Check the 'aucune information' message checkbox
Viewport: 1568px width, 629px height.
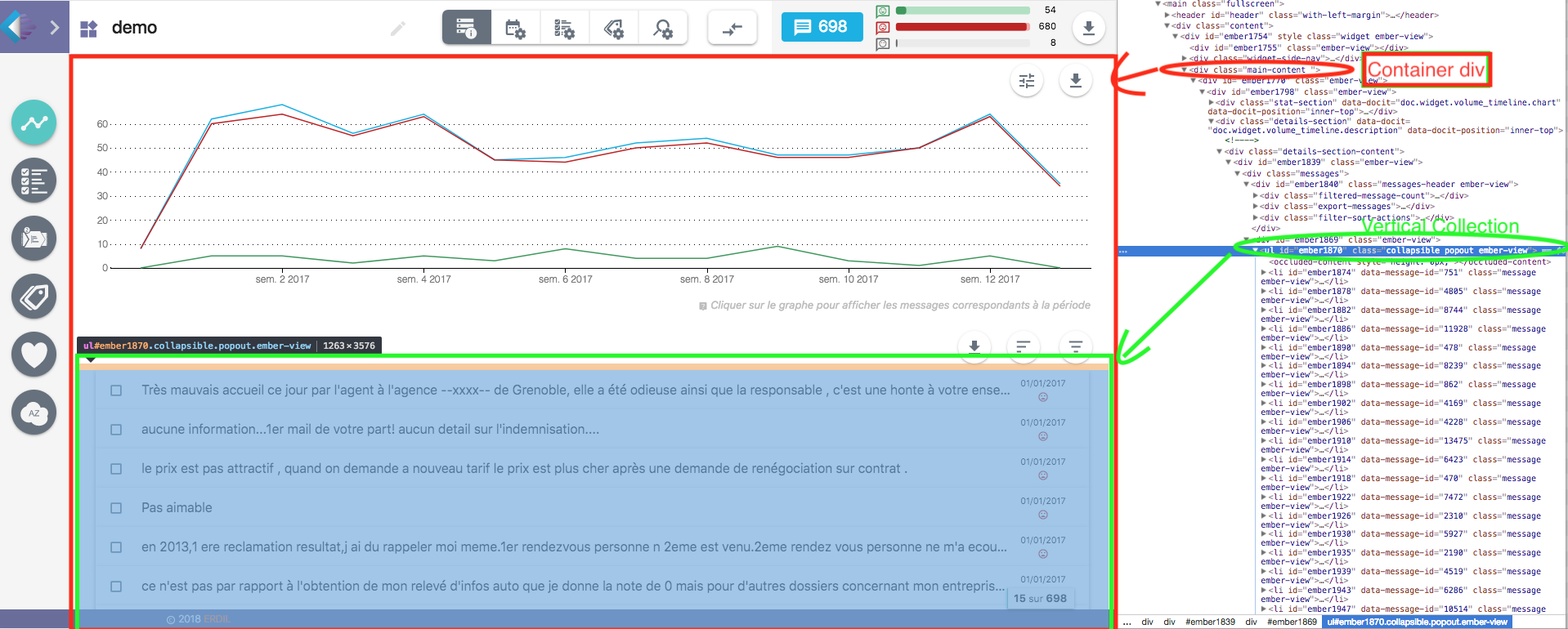click(116, 430)
